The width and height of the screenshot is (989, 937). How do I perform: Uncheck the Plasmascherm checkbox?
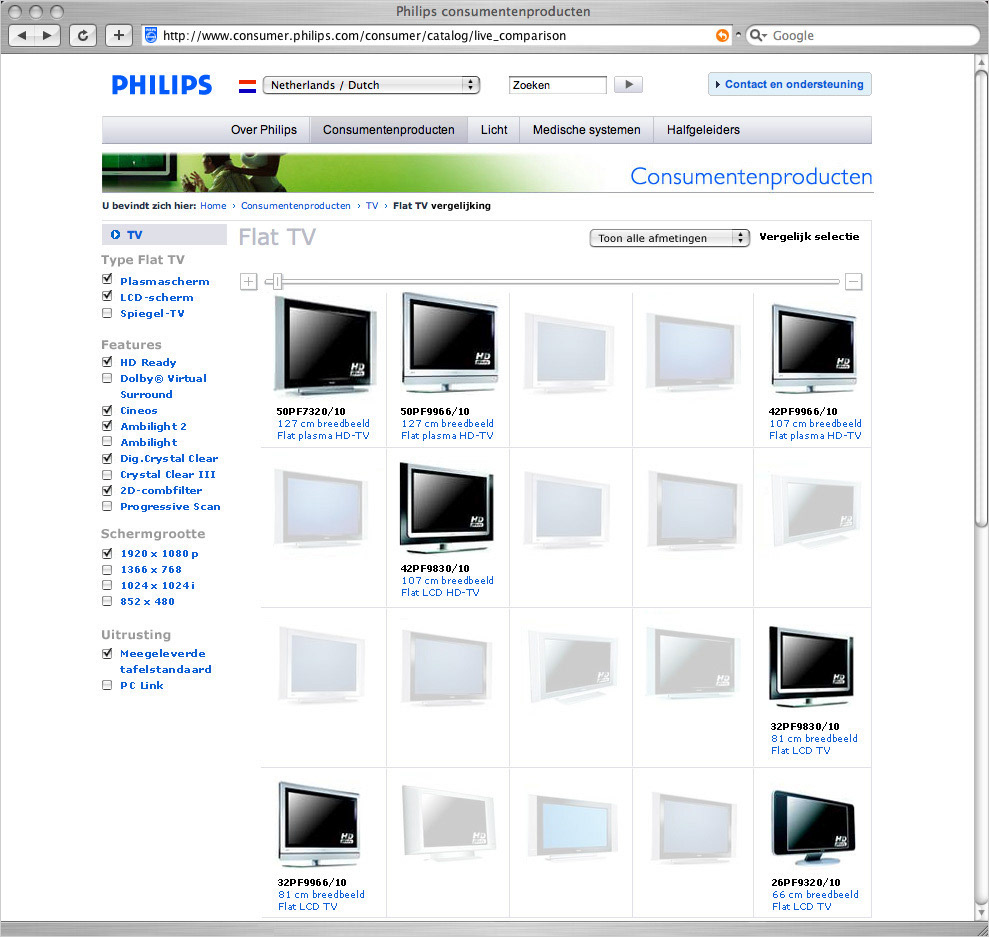pyautogui.click(x=107, y=279)
